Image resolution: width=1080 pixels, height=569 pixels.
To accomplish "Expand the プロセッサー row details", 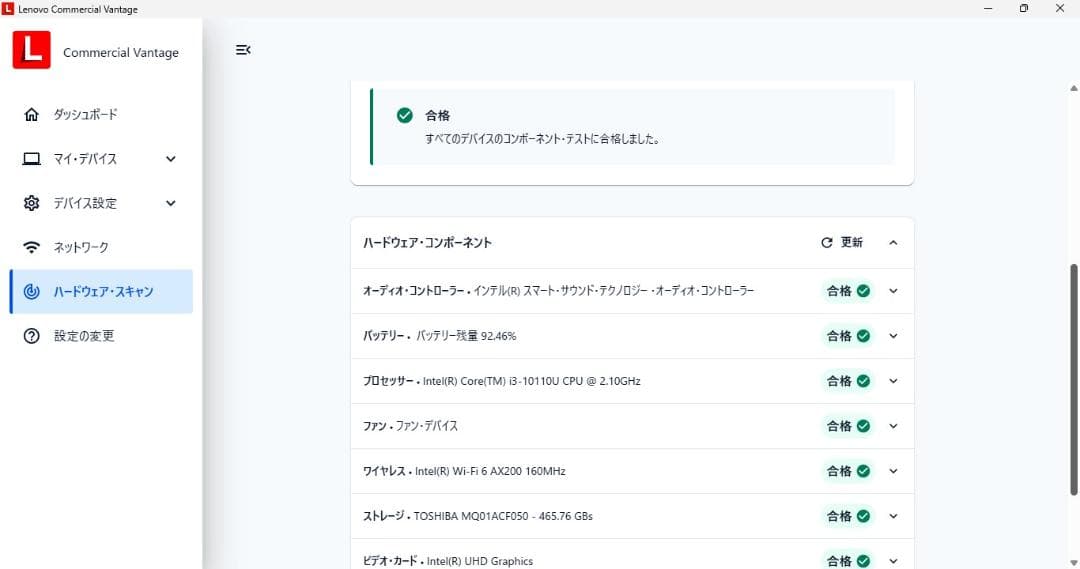I will [x=893, y=381].
